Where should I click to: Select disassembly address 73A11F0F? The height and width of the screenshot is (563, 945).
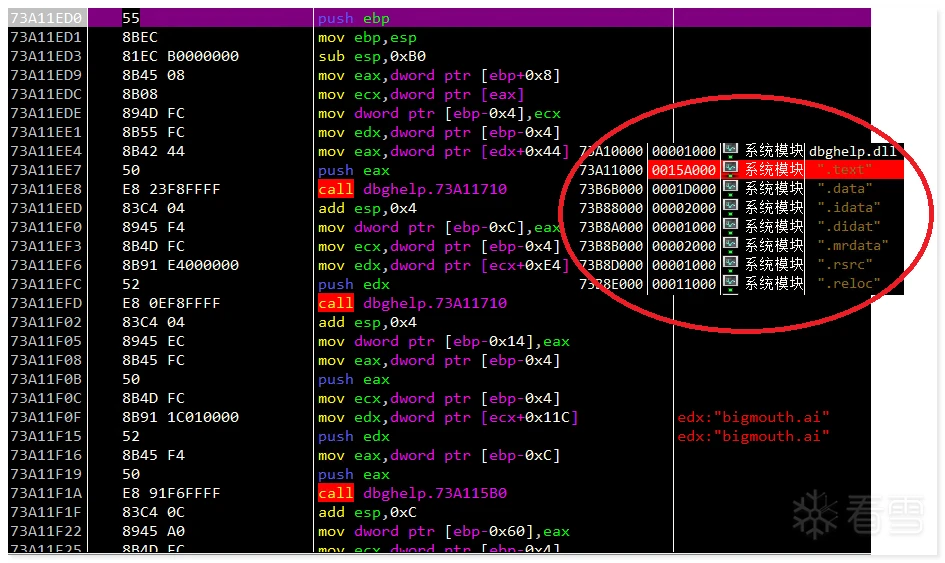(46, 417)
